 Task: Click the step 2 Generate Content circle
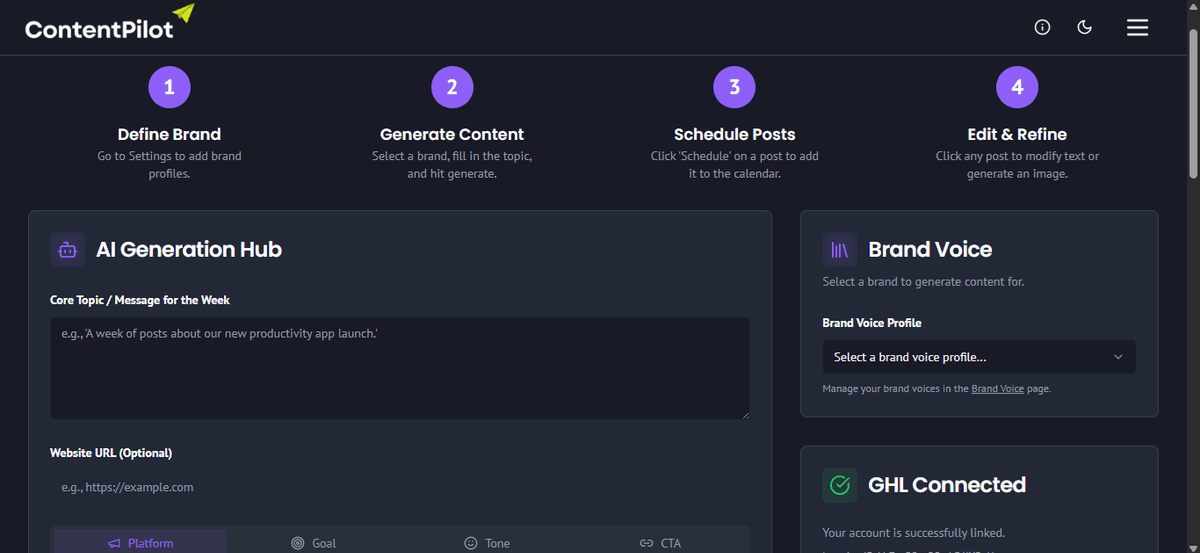[x=452, y=87]
